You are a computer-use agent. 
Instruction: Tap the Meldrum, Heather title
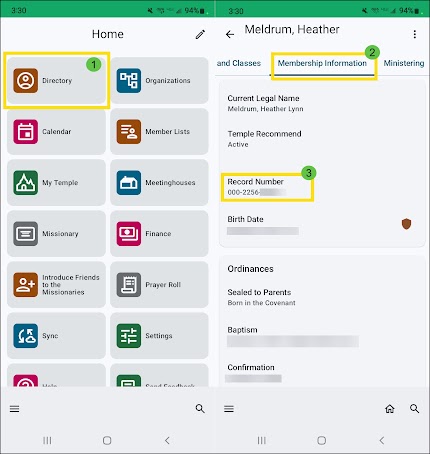pos(292,30)
